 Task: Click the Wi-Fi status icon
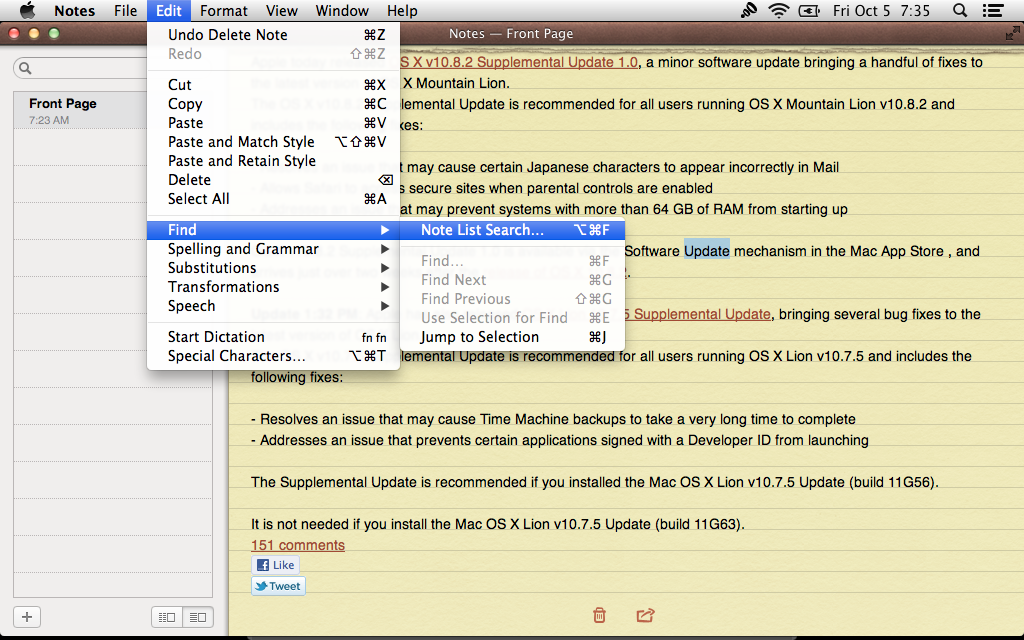pyautogui.click(x=778, y=10)
